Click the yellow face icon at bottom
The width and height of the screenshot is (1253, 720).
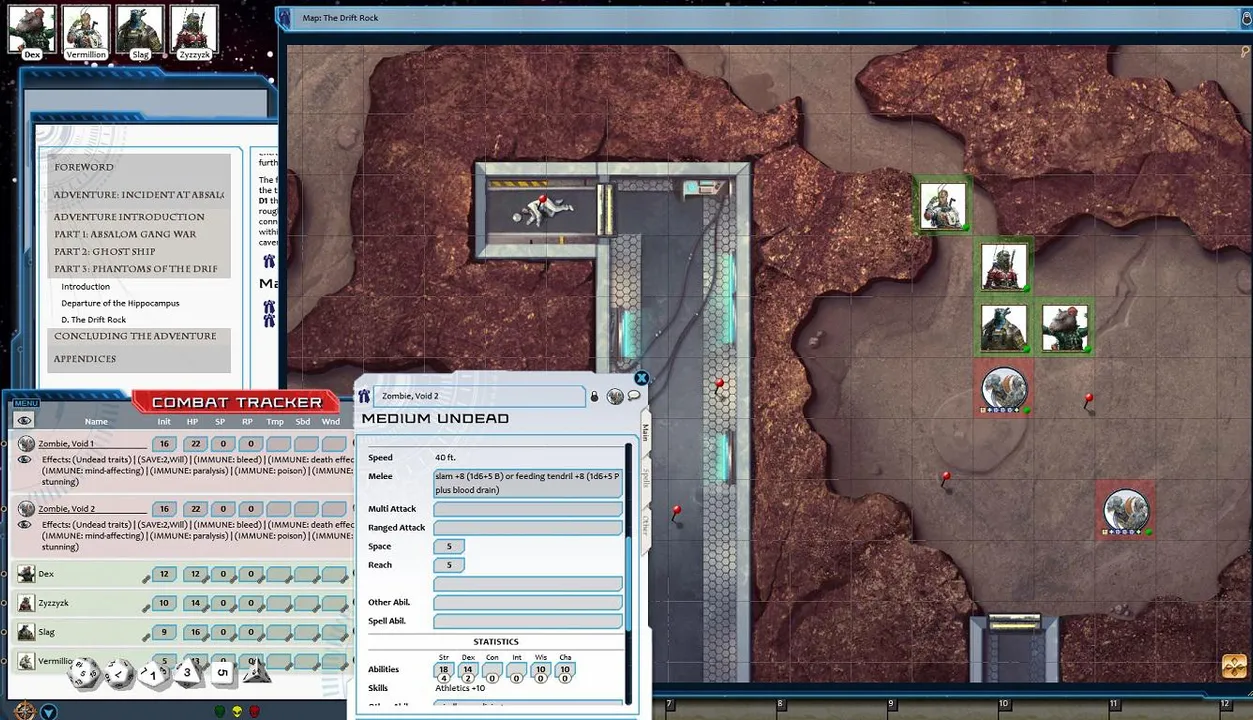237,711
